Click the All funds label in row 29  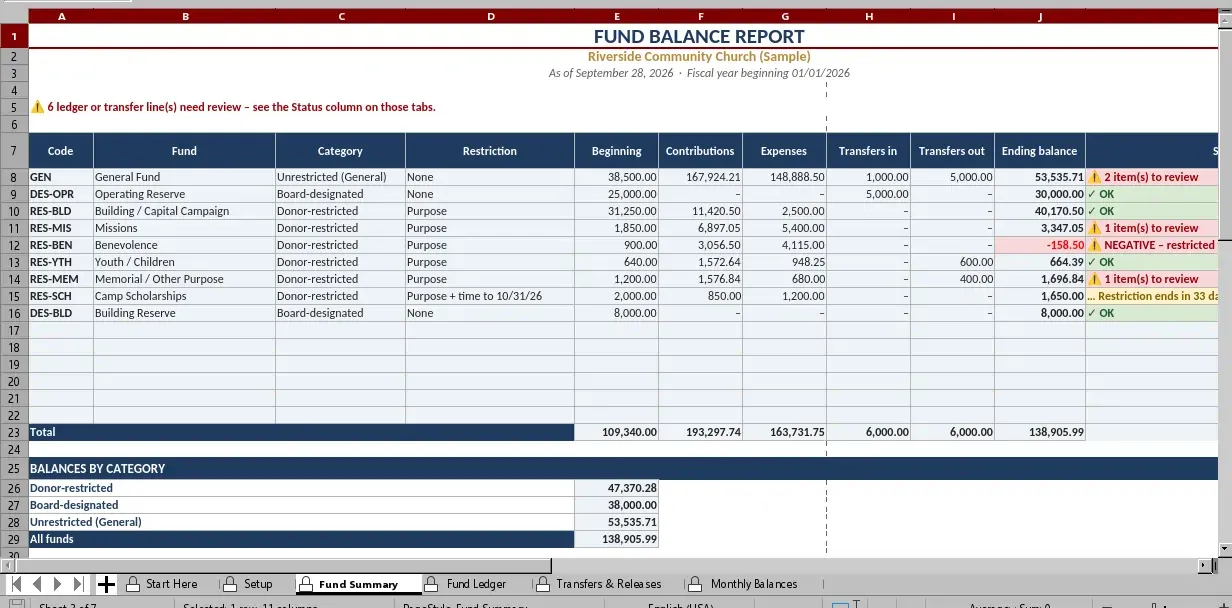(x=301, y=539)
